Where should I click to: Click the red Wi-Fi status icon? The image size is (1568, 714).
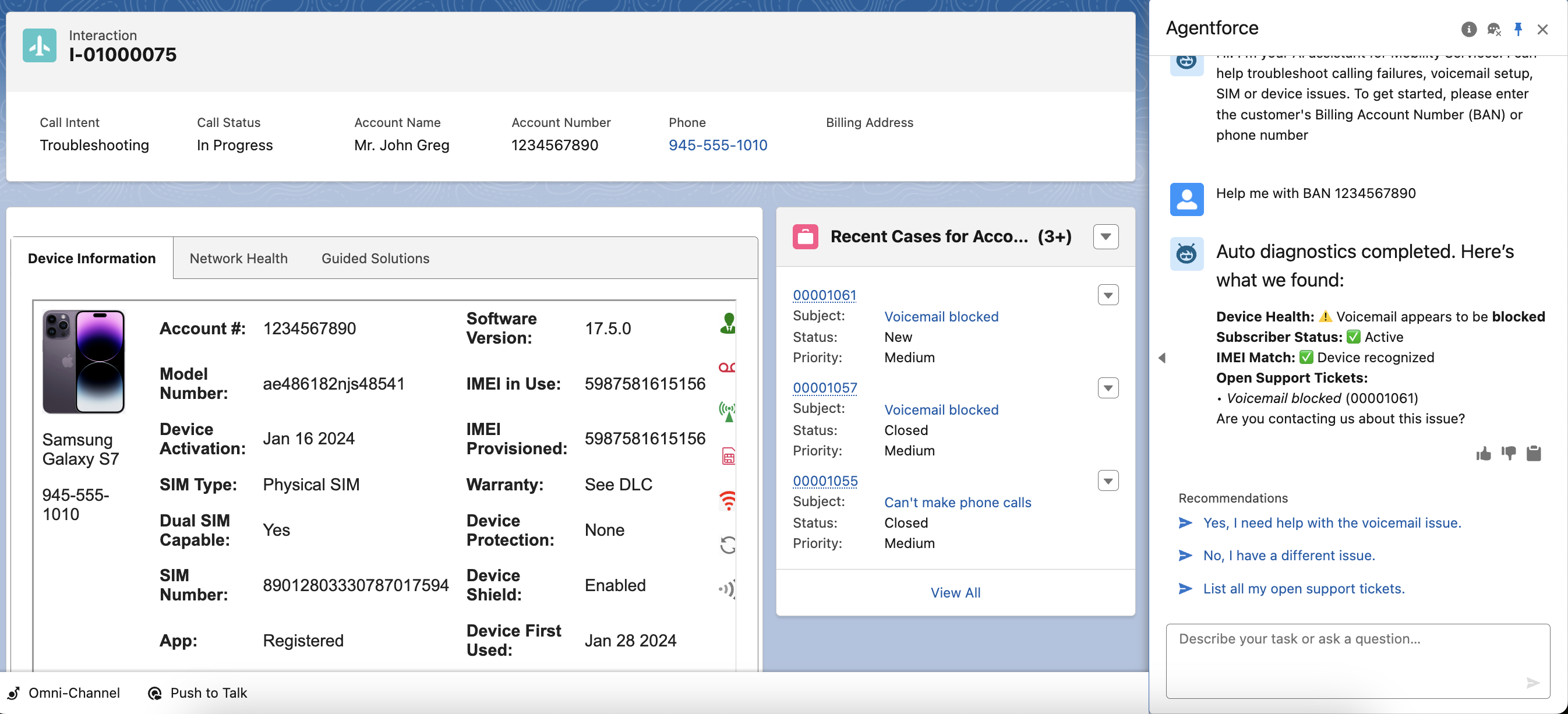(x=728, y=500)
